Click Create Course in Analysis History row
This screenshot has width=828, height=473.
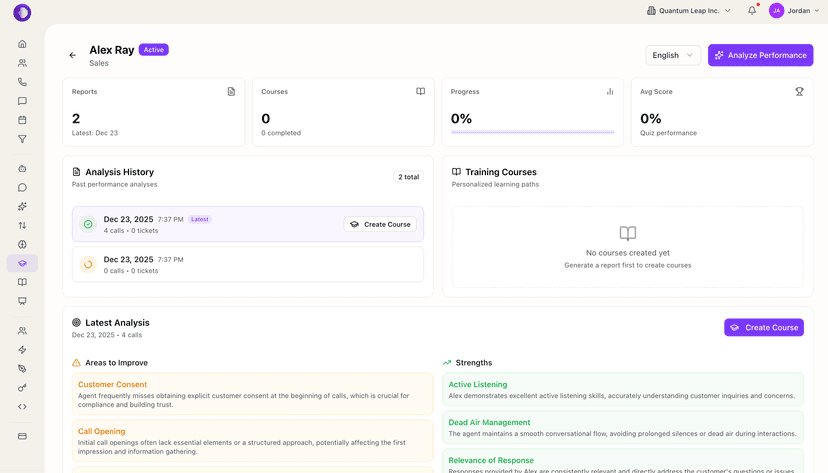[380, 224]
